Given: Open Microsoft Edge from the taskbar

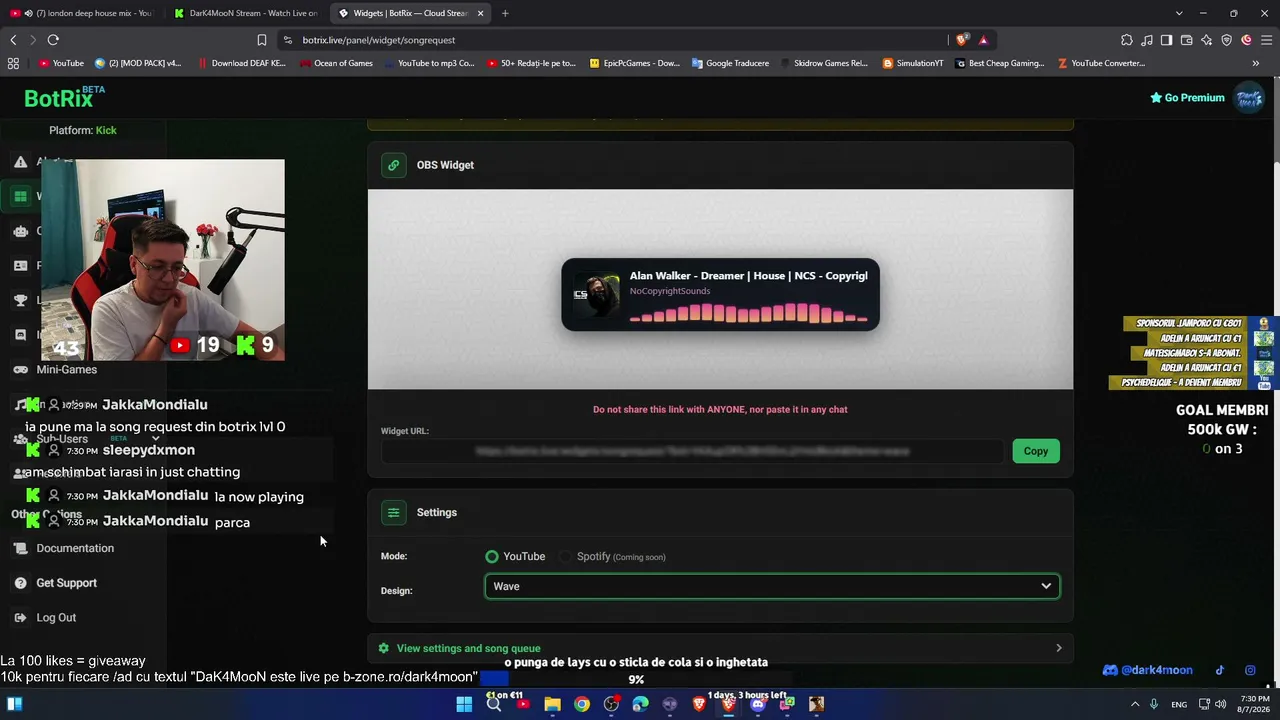Looking at the screenshot, I should pos(641,704).
